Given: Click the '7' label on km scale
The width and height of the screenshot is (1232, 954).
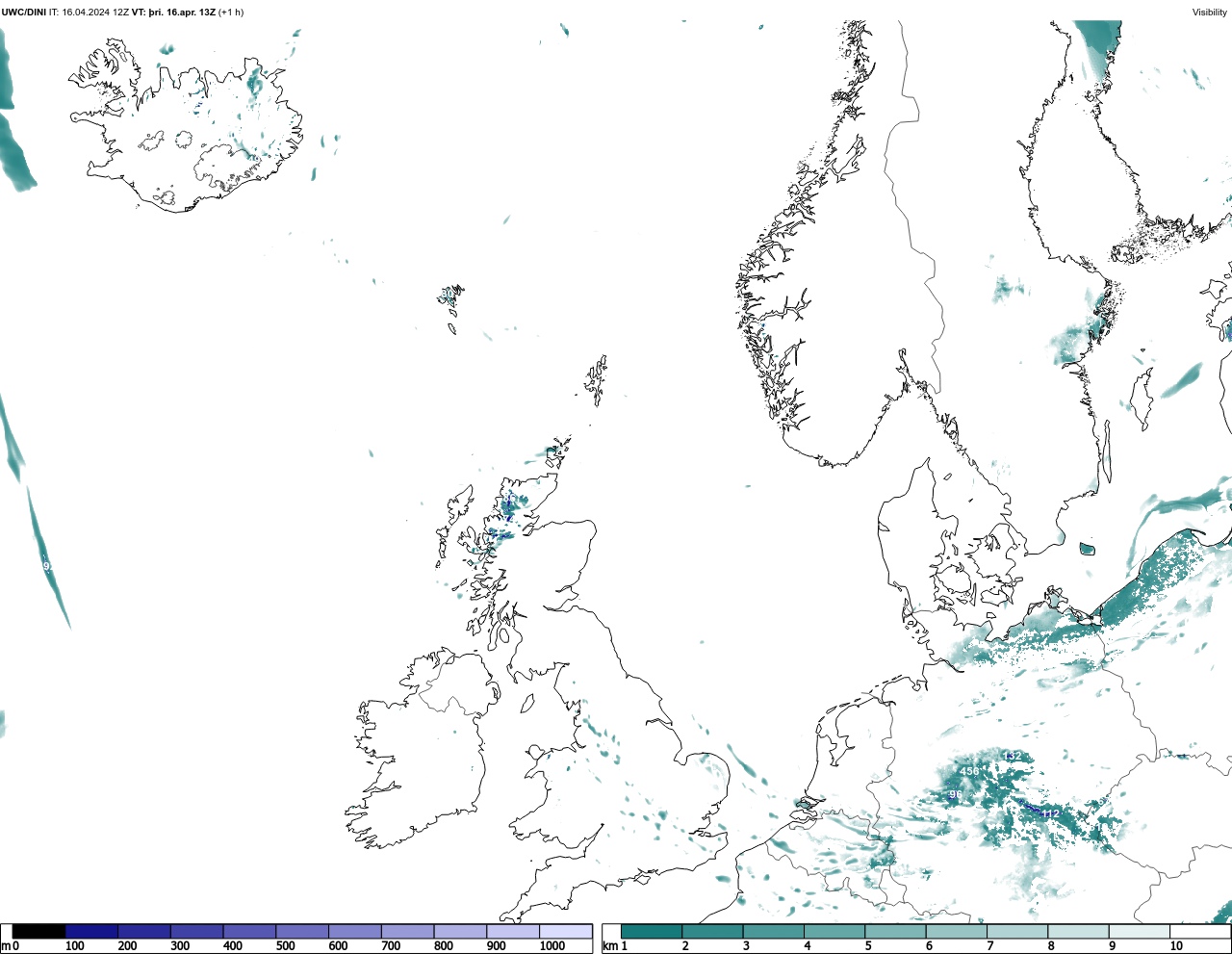Looking at the screenshot, I should 990,946.
